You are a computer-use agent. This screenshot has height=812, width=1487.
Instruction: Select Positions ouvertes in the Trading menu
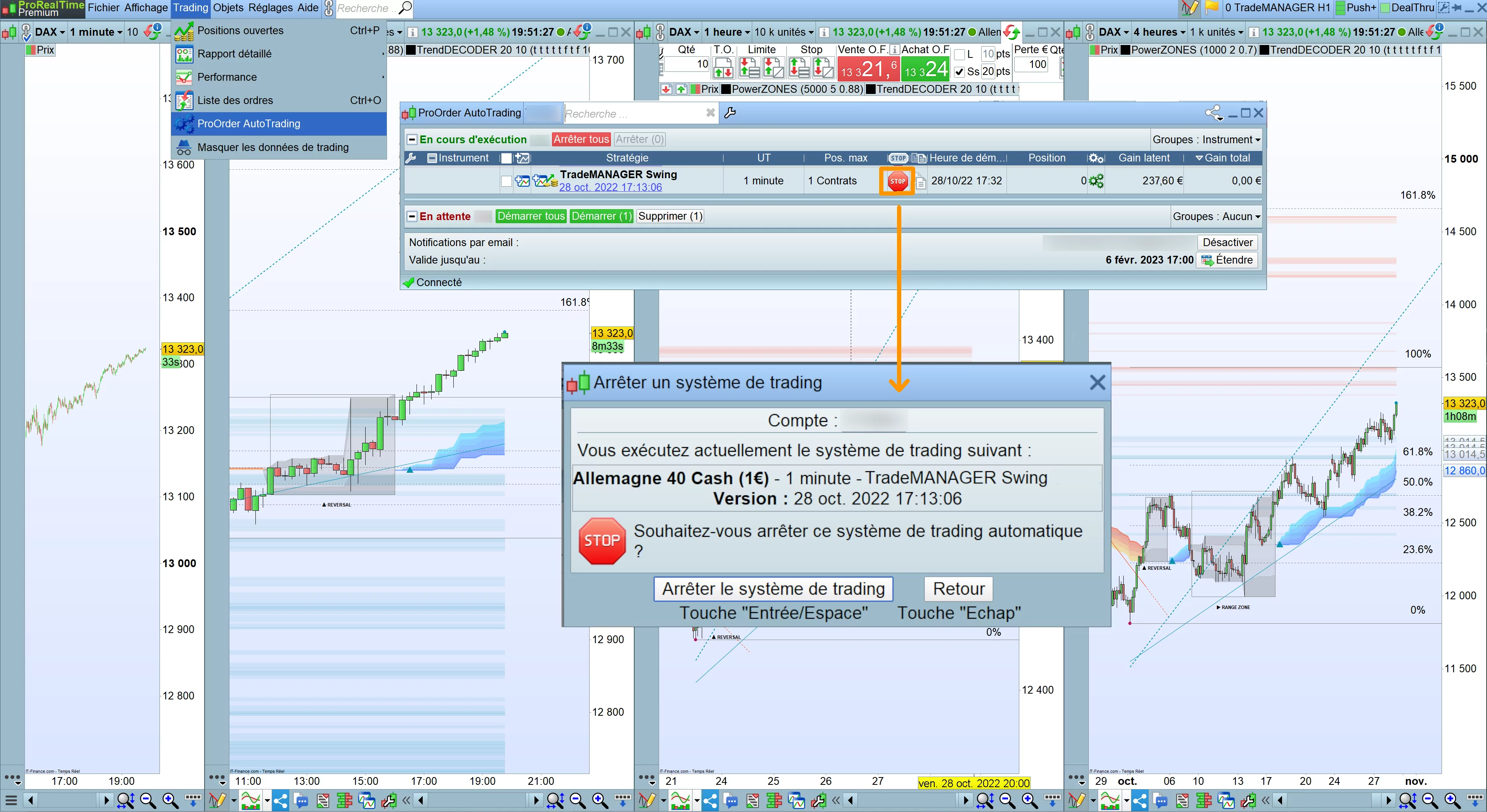[x=279, y=31]
